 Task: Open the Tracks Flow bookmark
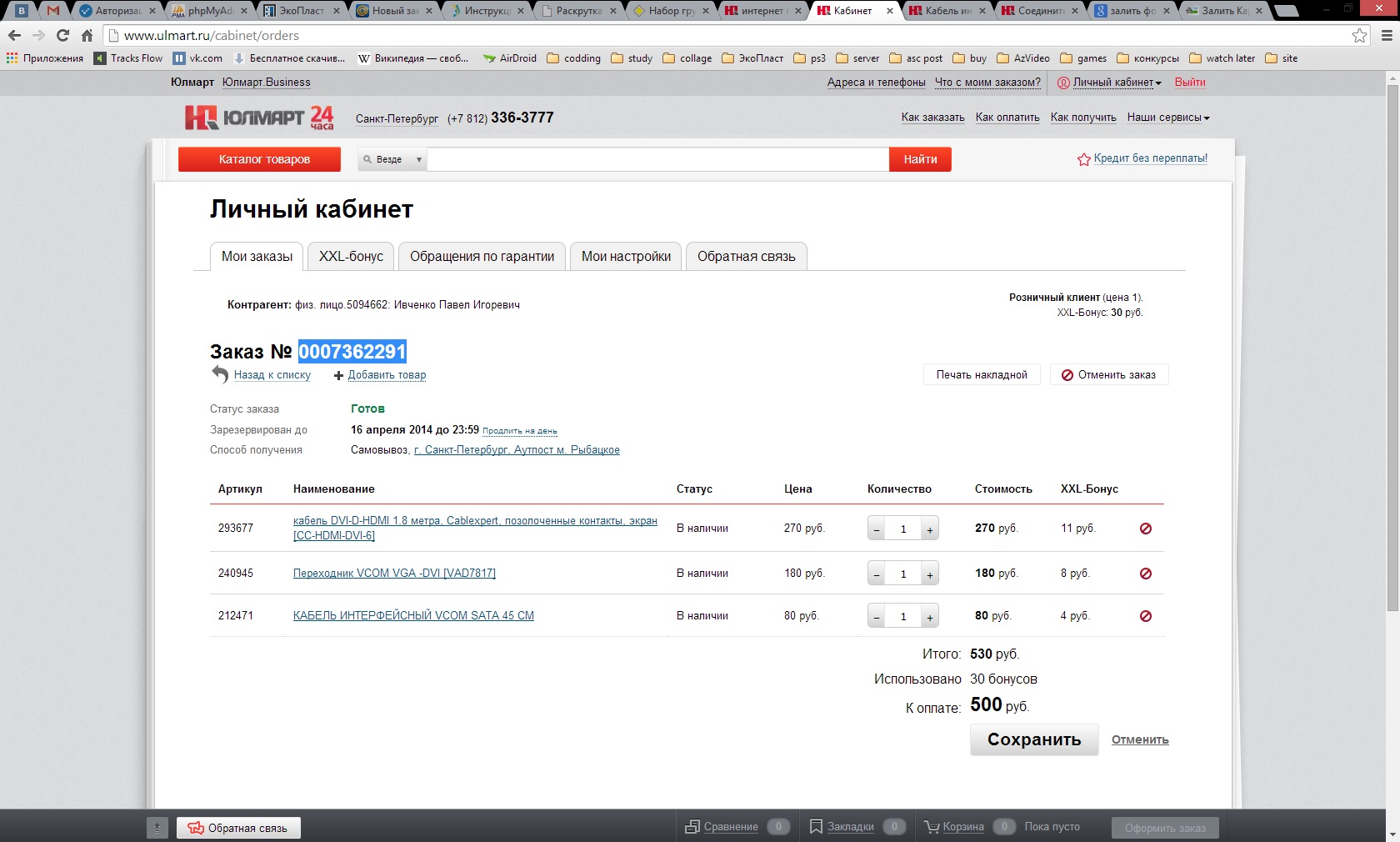[x=128, y=58]
